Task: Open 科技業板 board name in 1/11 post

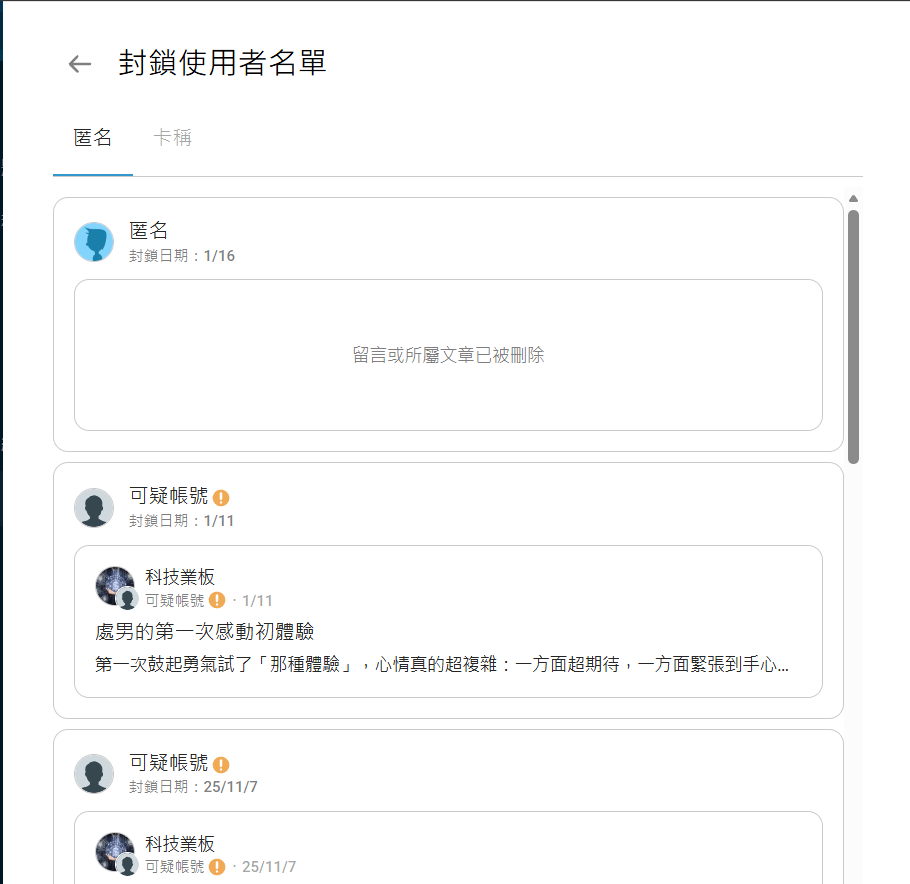Action: (x=180, y=577)
